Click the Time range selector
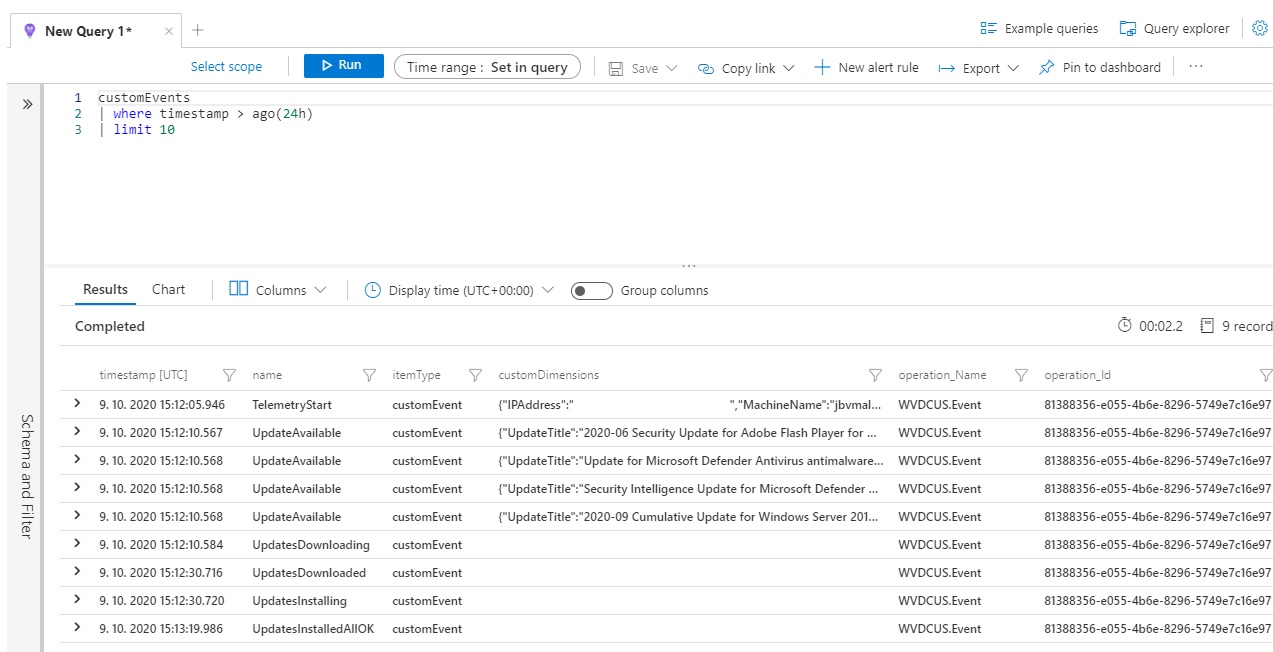The image size is (1273, 652). (x=487, y=67)
